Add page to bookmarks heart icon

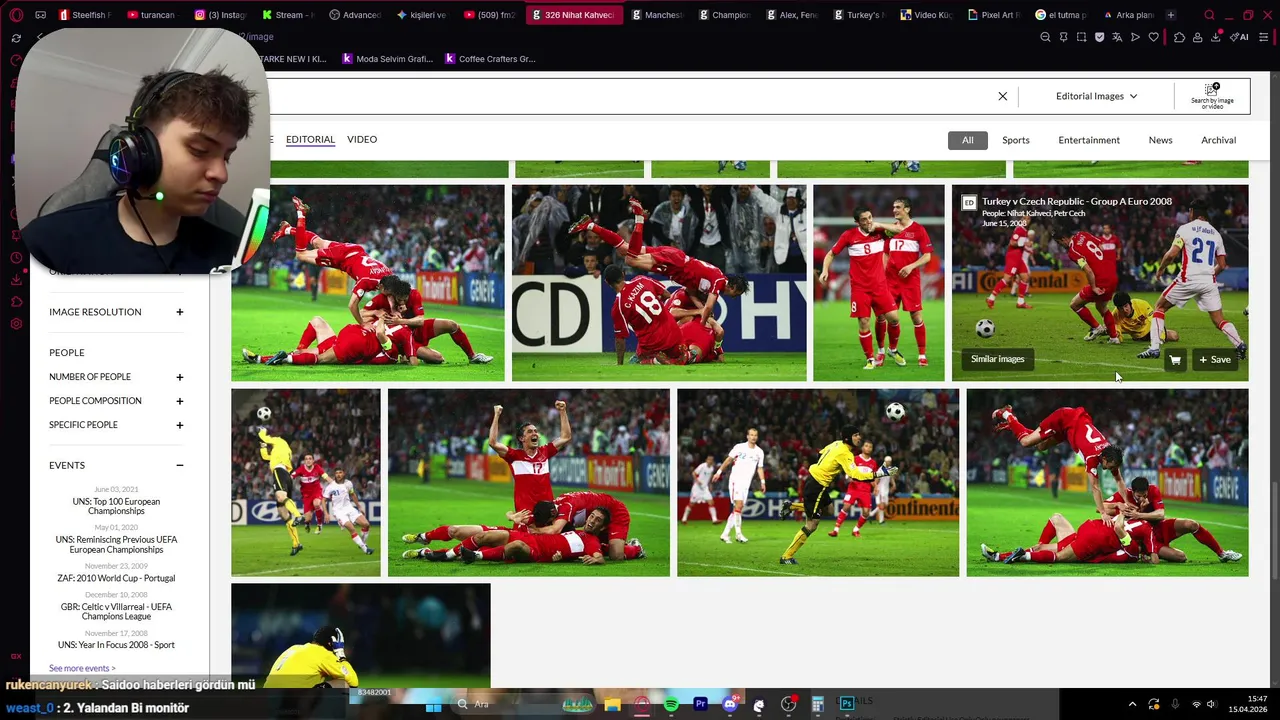1153,37
